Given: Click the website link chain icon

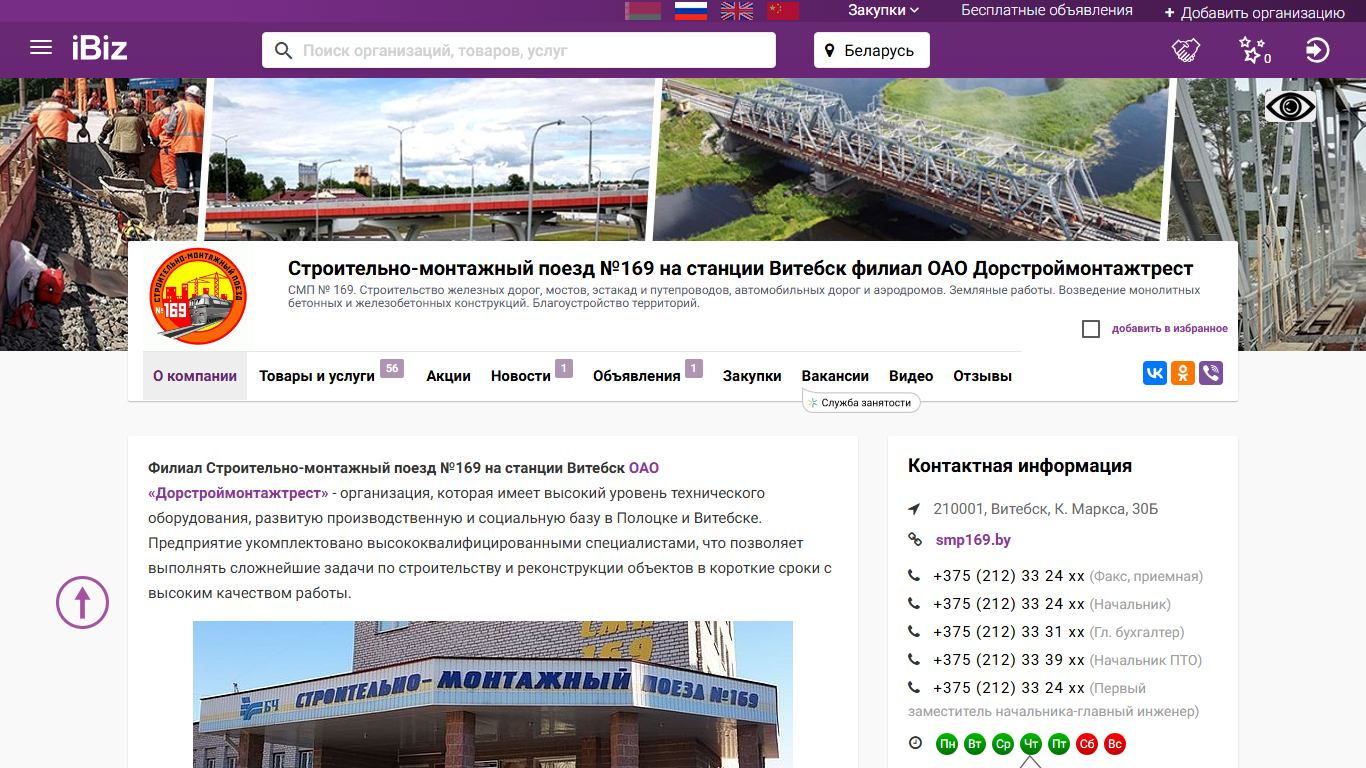Looking at the screenshot, I should click(914, 540).
